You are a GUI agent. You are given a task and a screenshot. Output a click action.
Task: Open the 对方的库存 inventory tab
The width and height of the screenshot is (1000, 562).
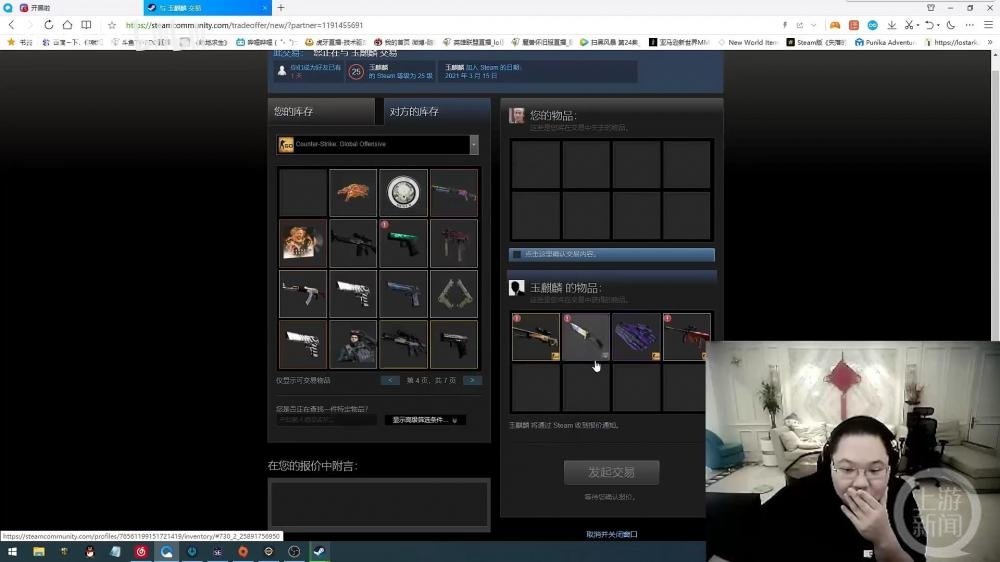(436, 112)
